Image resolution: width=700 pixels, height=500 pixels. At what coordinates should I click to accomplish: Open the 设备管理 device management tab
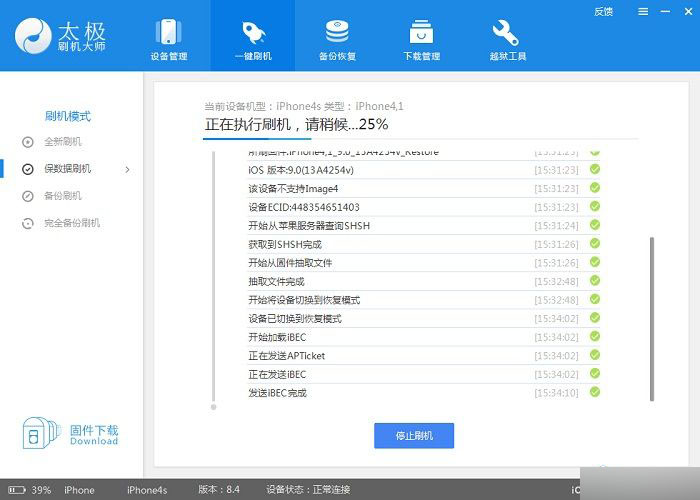click(x=168, y=39)
